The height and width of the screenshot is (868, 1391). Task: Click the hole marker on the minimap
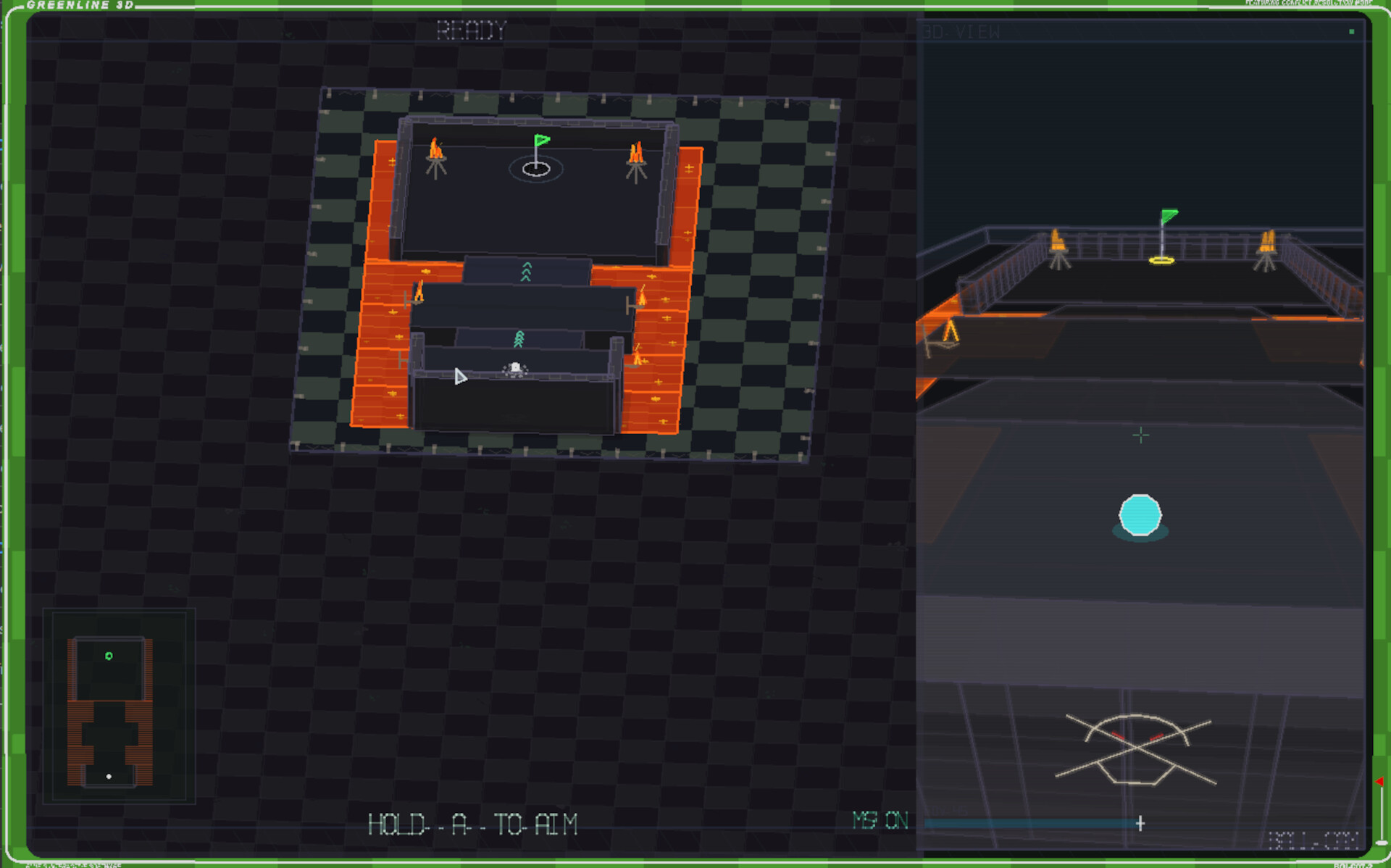(x=109, y=656)
